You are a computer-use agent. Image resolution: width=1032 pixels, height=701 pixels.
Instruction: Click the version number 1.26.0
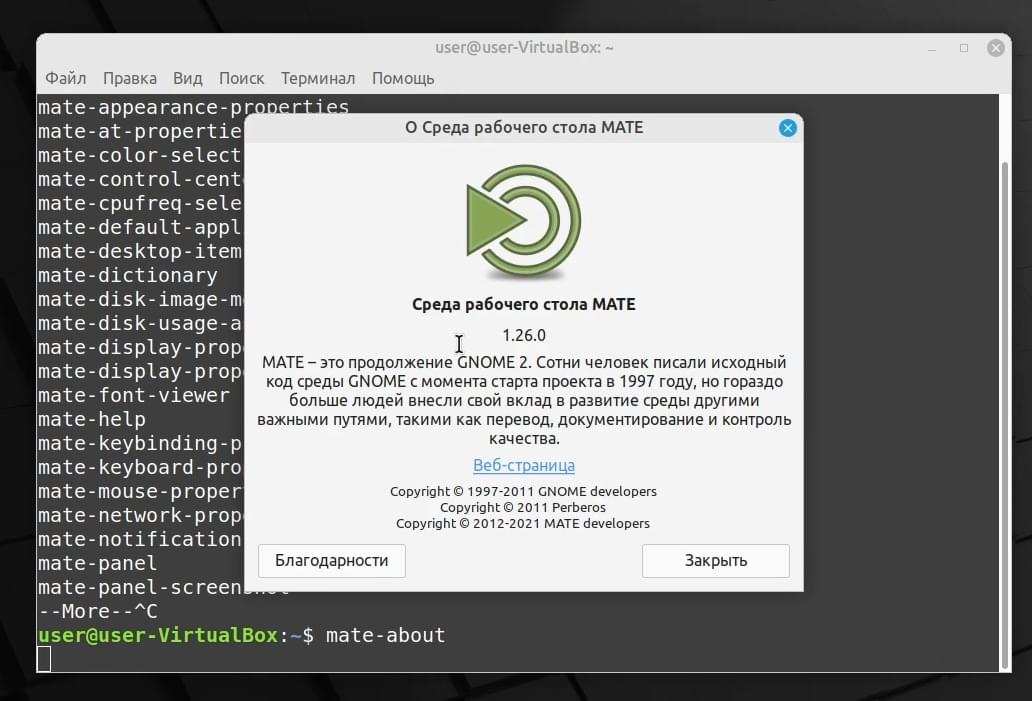click(524, 336)
